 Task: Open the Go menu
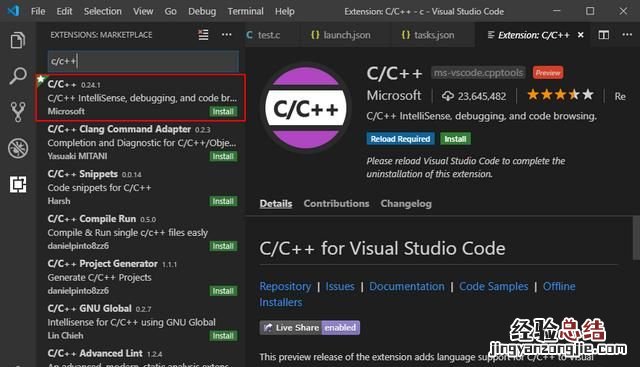(171, 11)
